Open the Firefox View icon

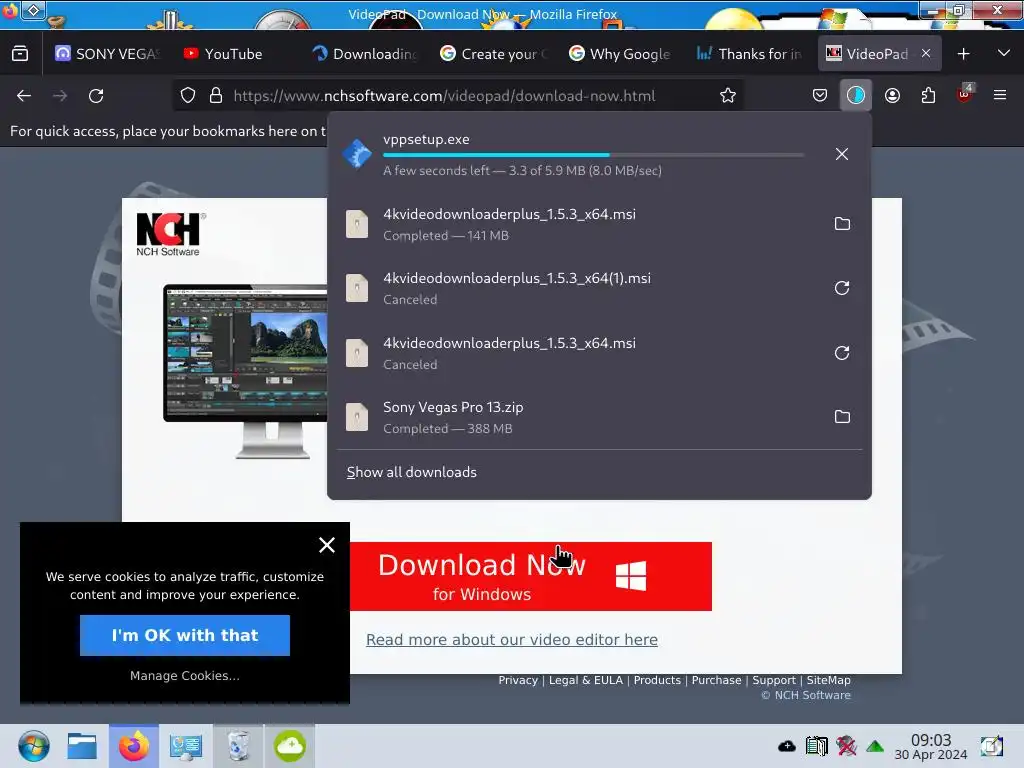[20, 54]
